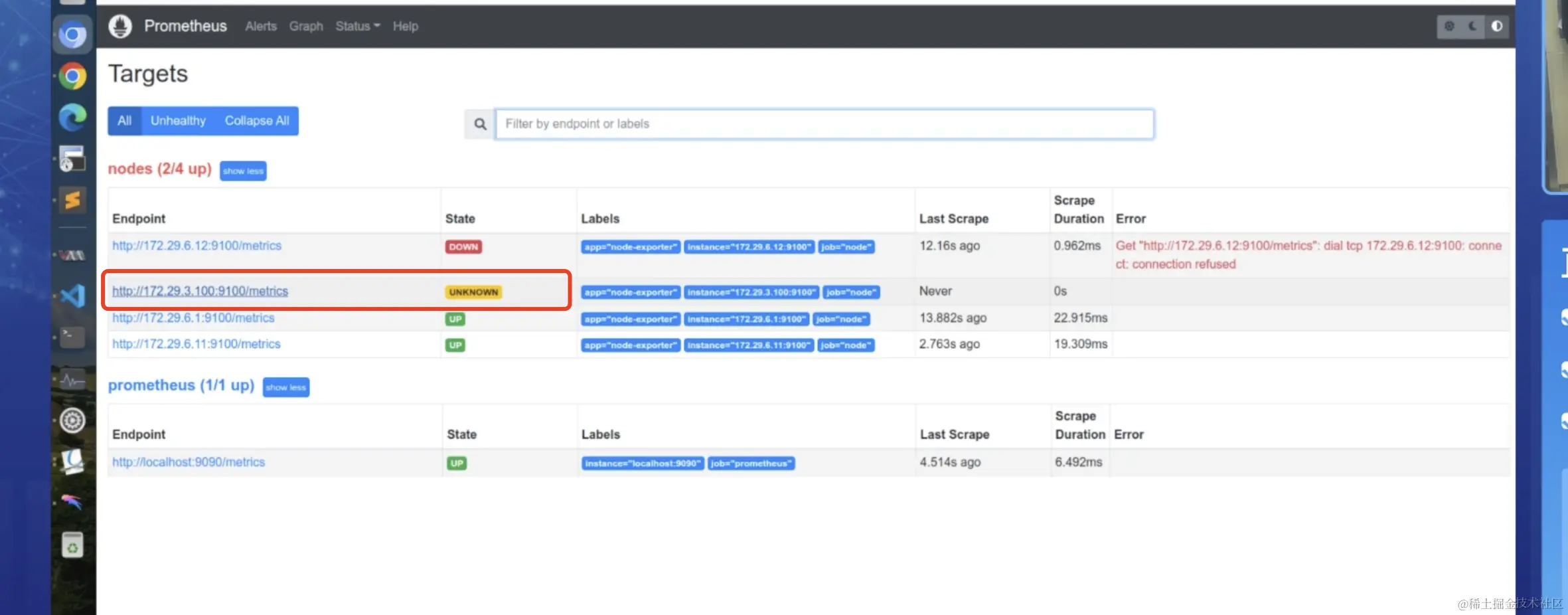The width and height of the screenshot is (1568, 615).
Task: Click the connection refused error message
Action: pos(1308,255)
